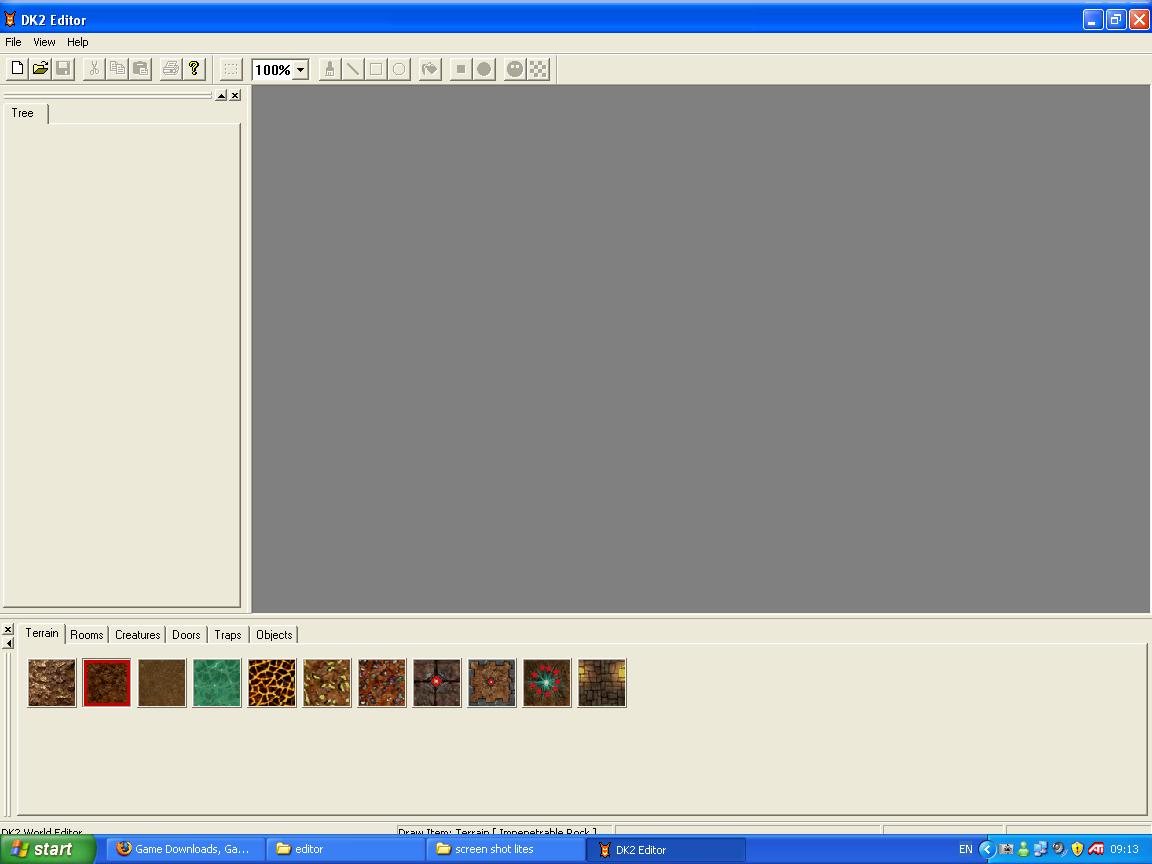Image resolution: width=1152 pixels, height=864 pixels.
Task: Select the line drawing tool
Action: pyautogui.click(x=352, y=69)
